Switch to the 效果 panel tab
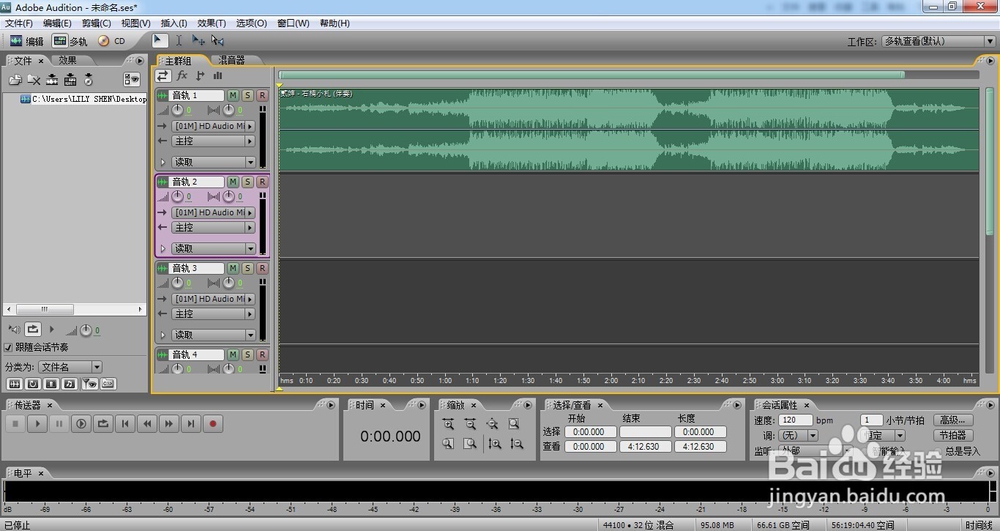 coord(68,61)
